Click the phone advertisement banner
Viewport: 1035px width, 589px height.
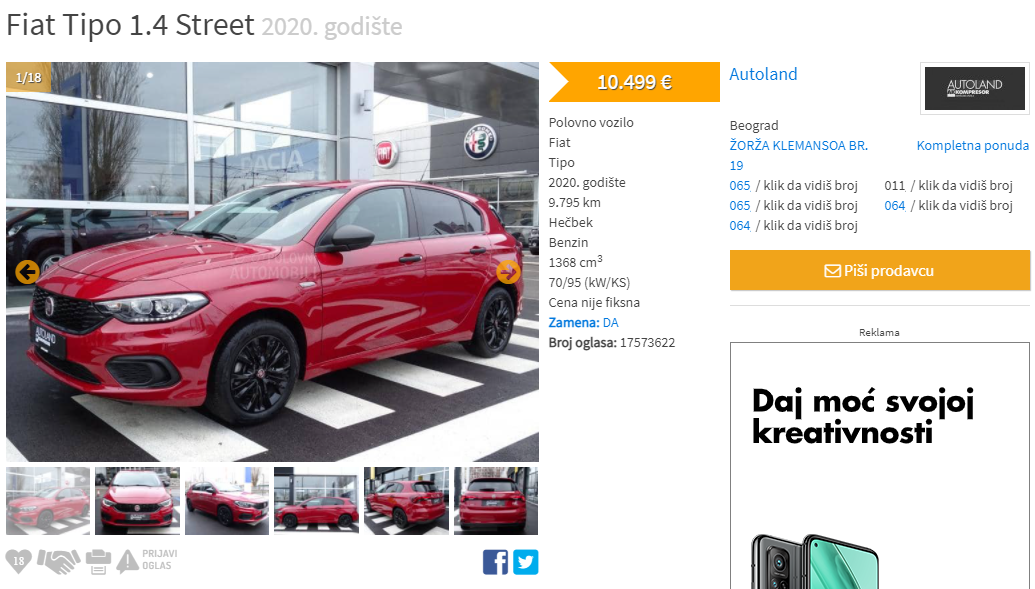[x=879, y=466]
